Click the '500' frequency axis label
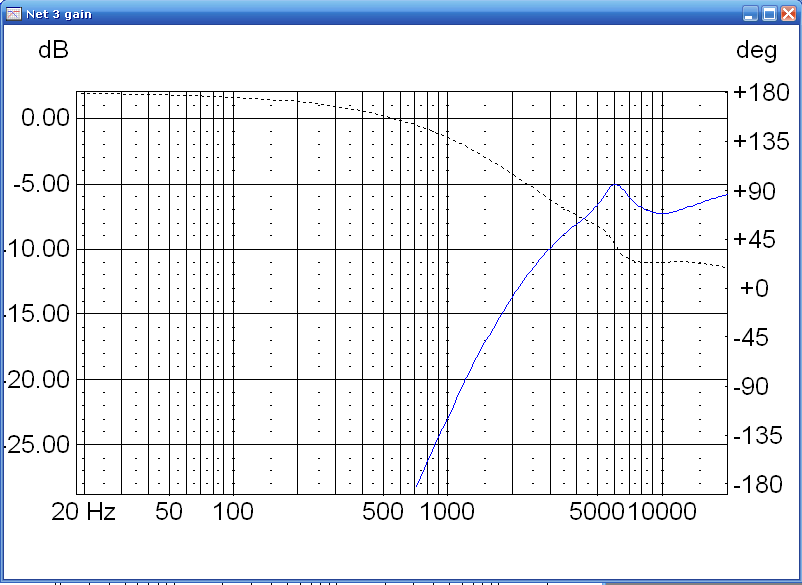 coord(384,512)
